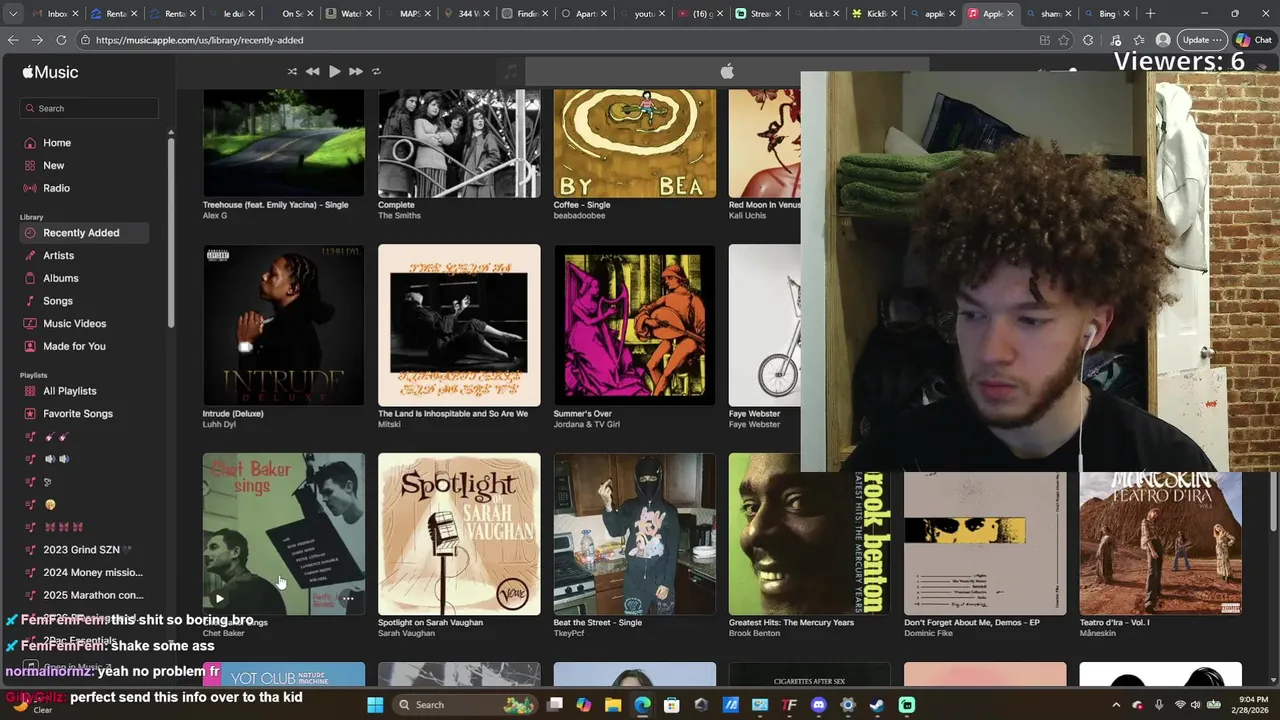Open the bookmark star in address bar
Screen dimensions: 1280x720
(1063, 40)
